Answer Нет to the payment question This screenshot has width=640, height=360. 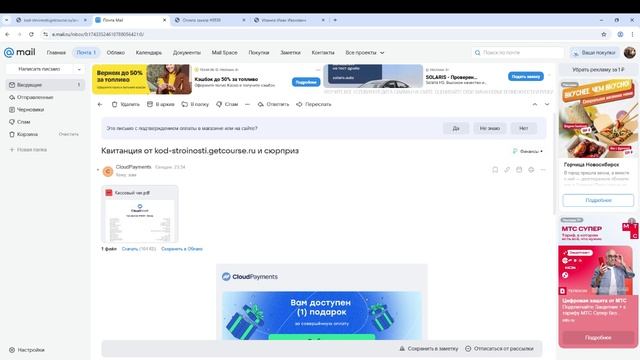(524, 128)
